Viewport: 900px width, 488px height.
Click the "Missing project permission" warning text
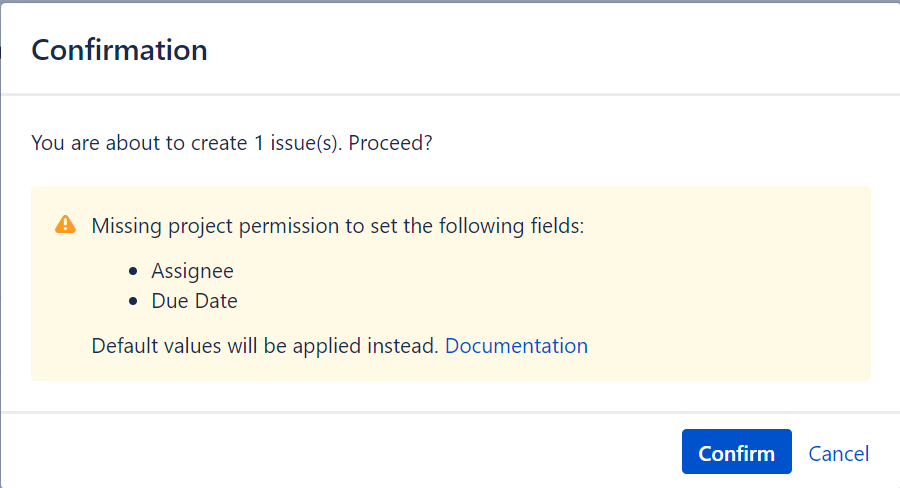(337, 225)
